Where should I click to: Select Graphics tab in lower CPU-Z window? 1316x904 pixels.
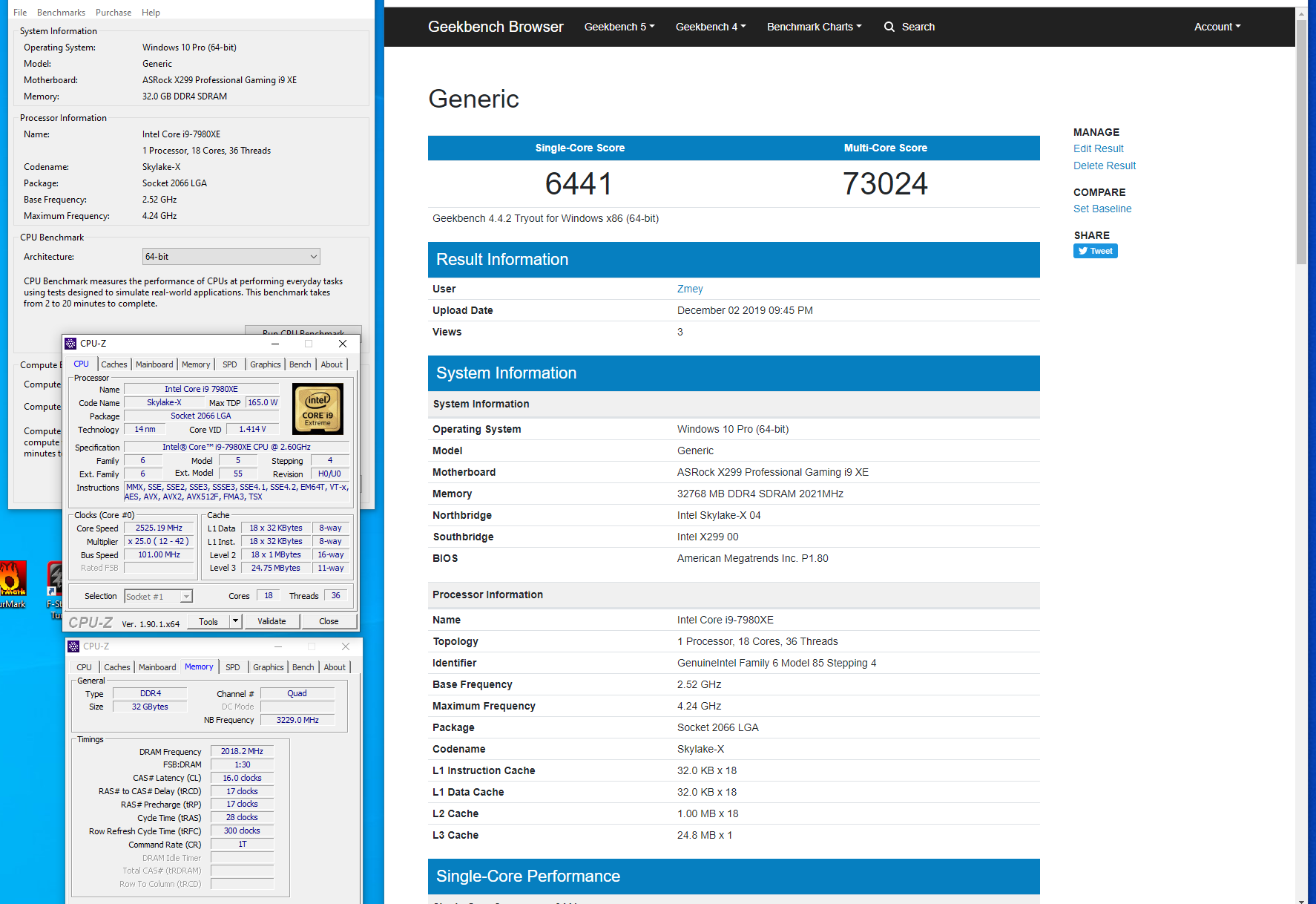click(x=268, y=667)
